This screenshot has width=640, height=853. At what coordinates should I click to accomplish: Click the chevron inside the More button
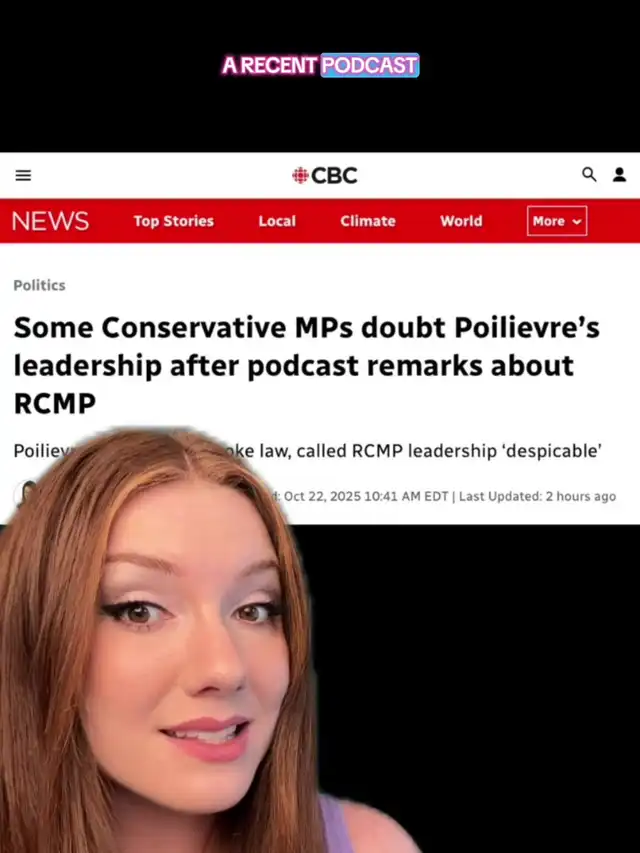click(x=577, y=221)
